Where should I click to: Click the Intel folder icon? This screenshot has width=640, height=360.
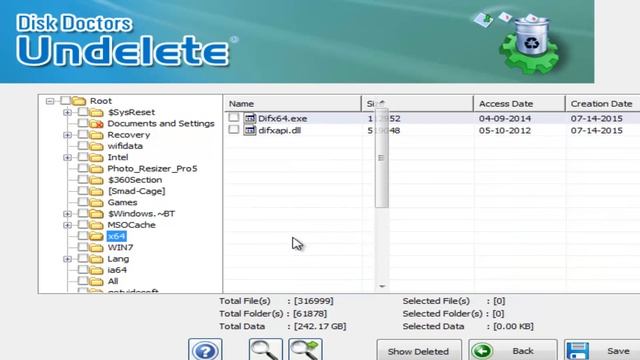97,158
